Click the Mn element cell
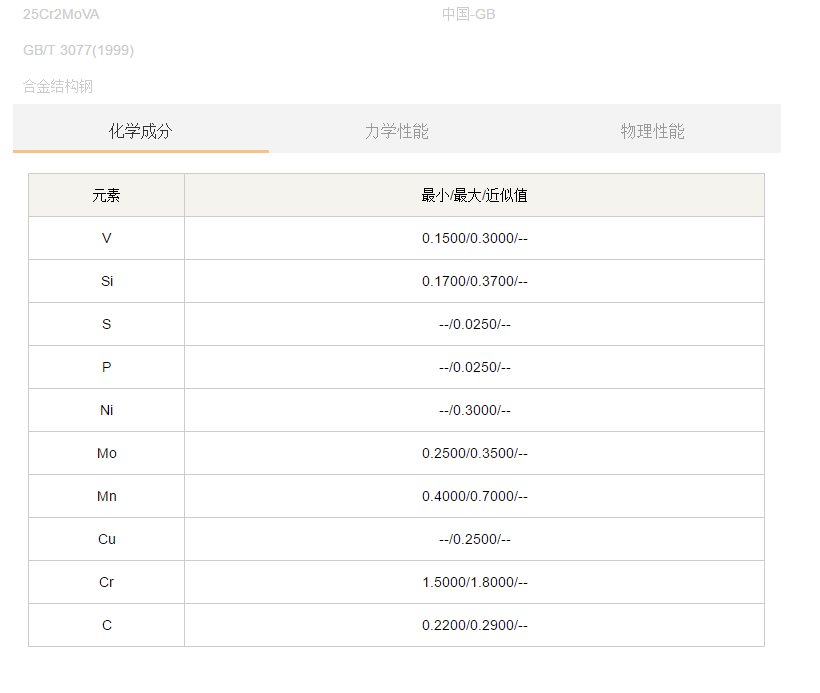Image resolution: width=820 pixels, height=693 pixels. click(x=106, y=496)
